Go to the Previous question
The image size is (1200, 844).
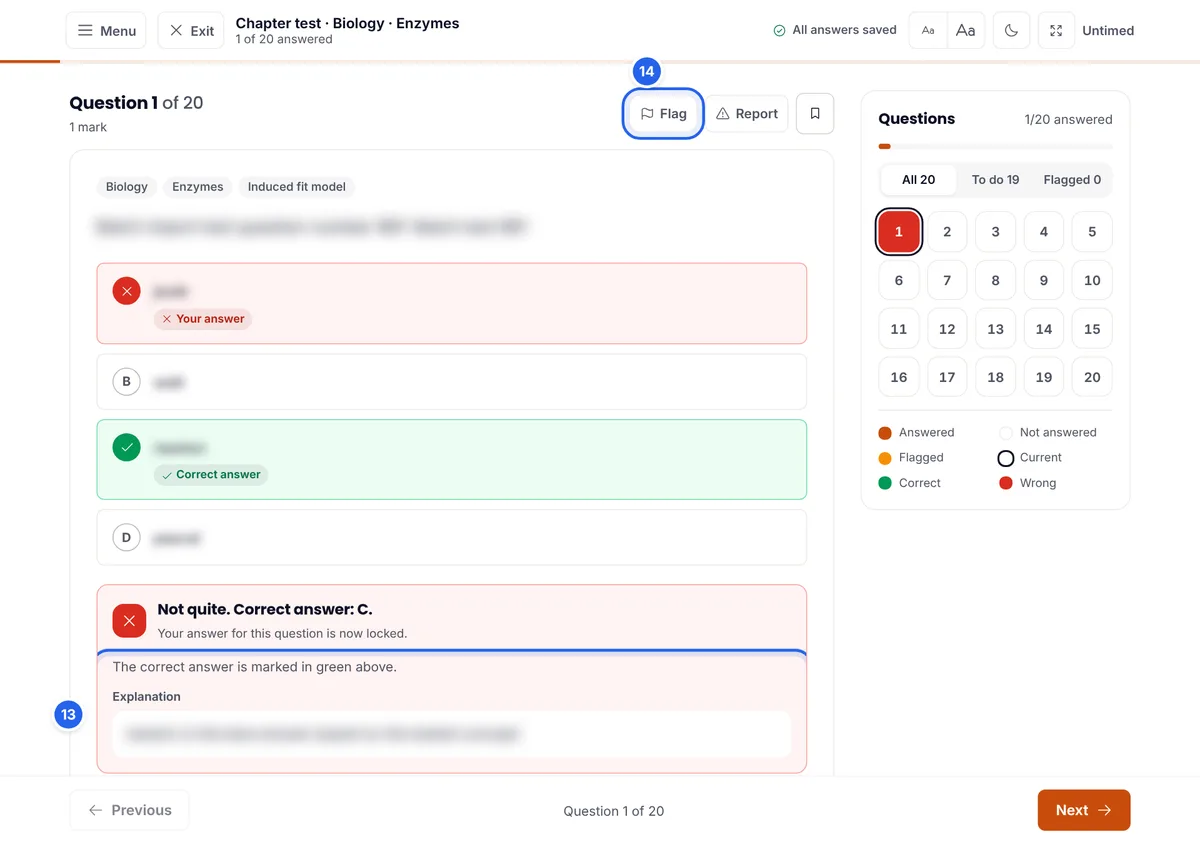(129, 810)
